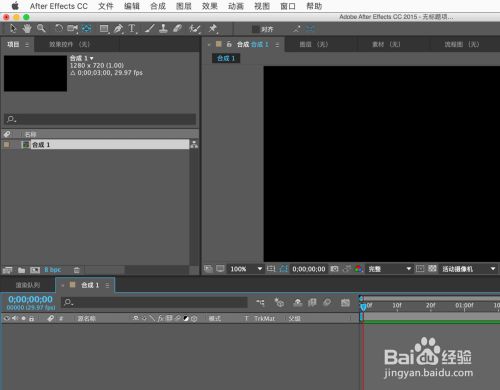Viewport: 500px width, 390px height.
Task: Toggle the viewer lock icon
Action: tap(229, 44)
